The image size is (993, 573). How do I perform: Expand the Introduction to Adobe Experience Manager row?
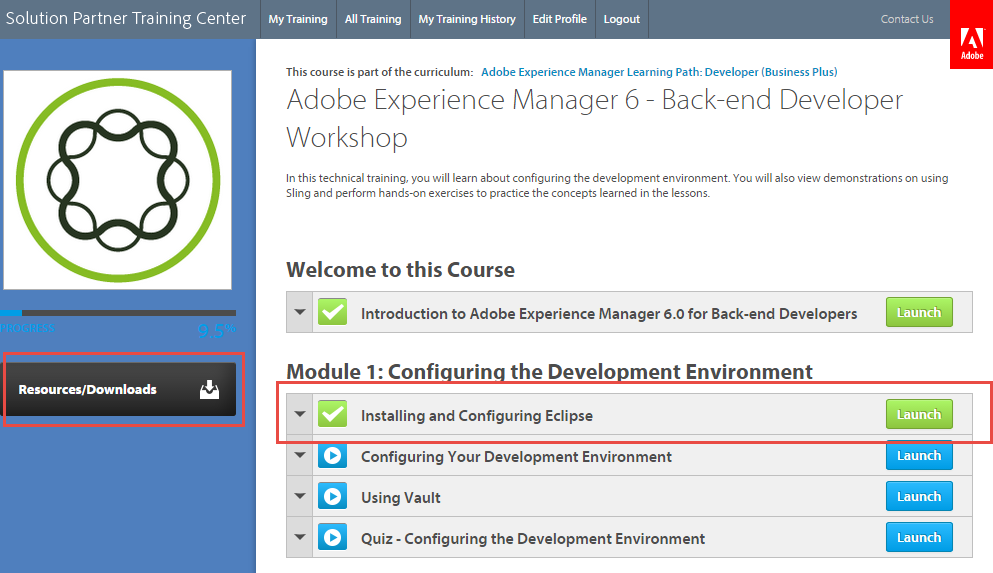click(x=300, y=313)
